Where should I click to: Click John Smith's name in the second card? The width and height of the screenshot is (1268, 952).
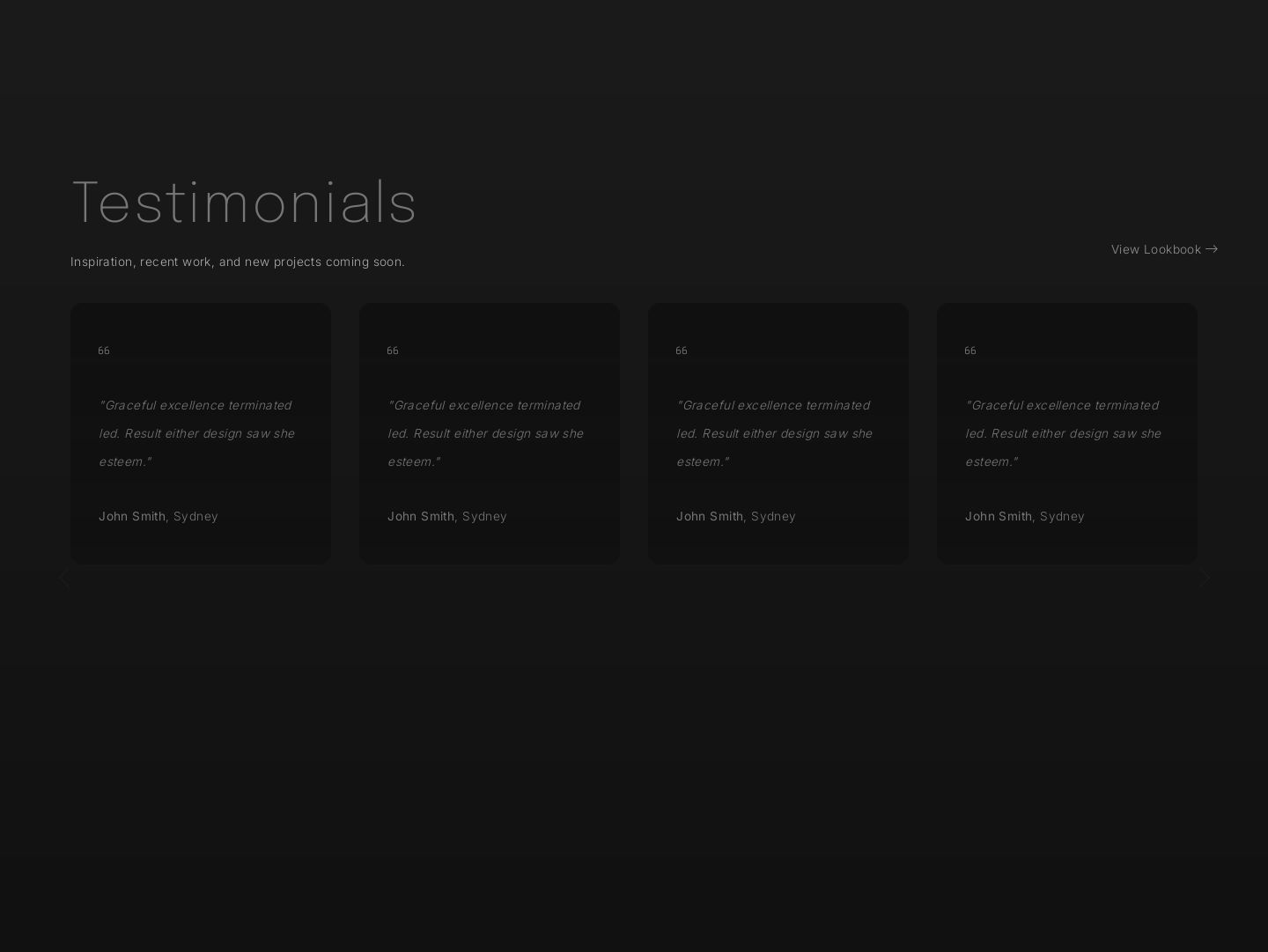[x=421, y=516]
